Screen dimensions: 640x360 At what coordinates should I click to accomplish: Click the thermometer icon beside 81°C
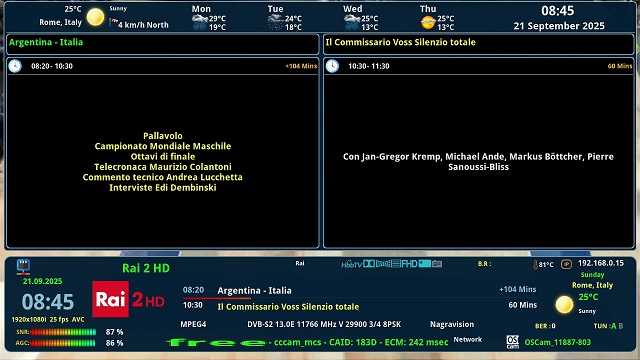[x=535, y=265]
